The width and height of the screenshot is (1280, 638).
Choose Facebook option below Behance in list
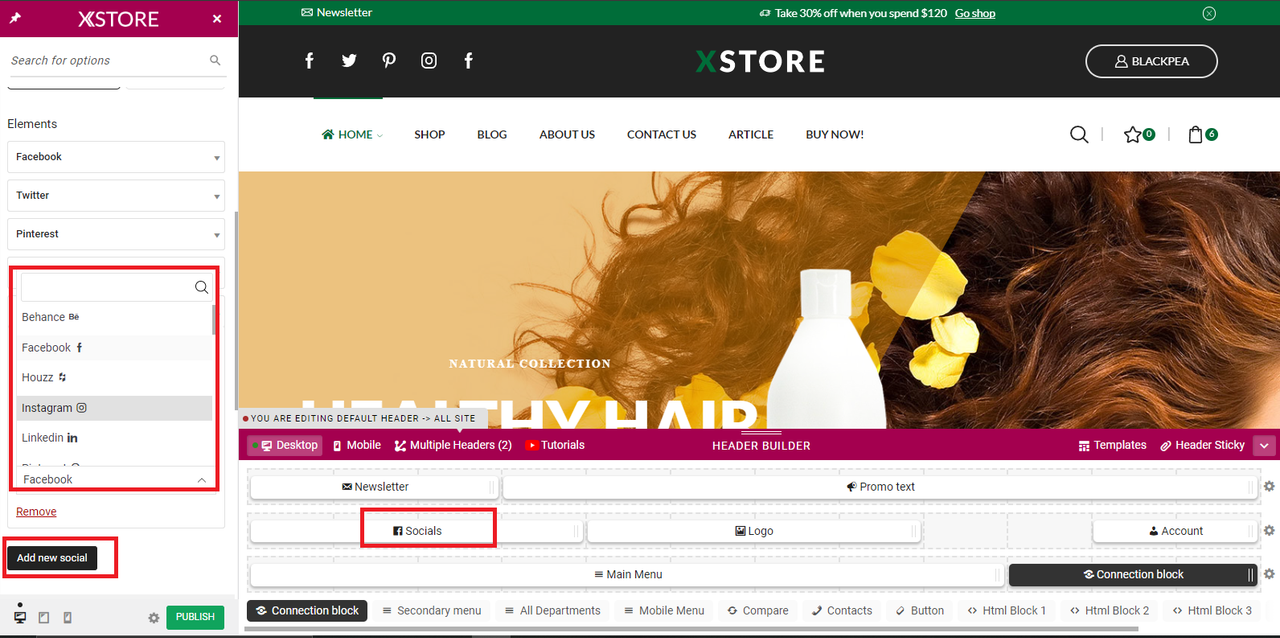point(114,348)
